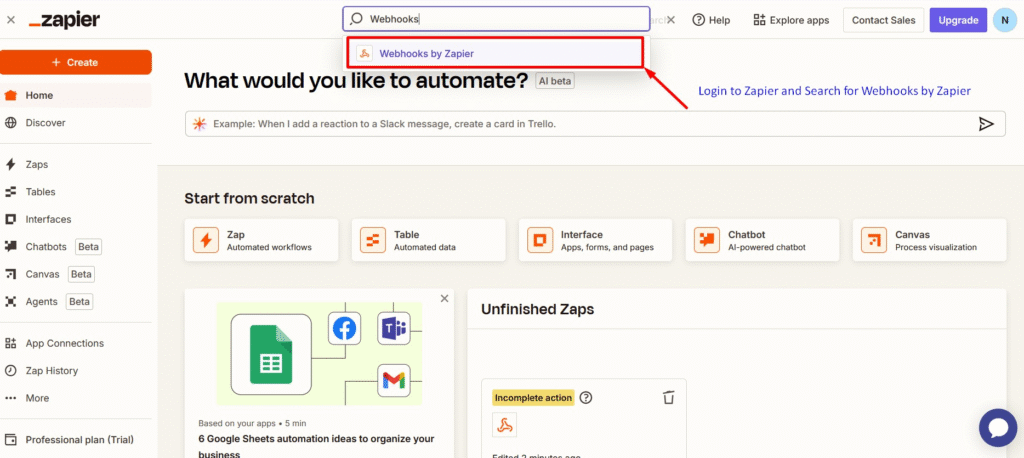Click the send arrow icon

click(986, 123)
